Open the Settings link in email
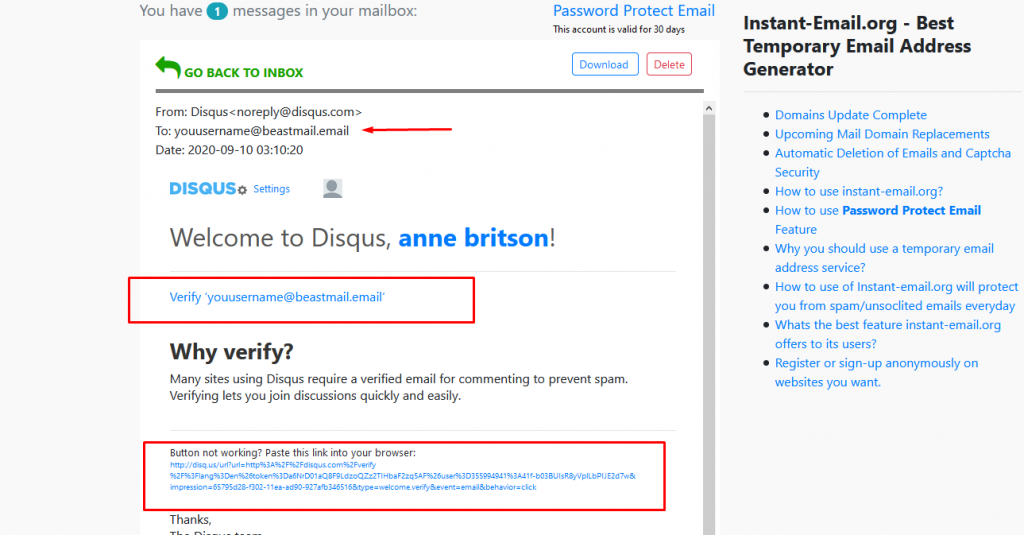Screen dimensions: 1024x535 click(272, 189)
